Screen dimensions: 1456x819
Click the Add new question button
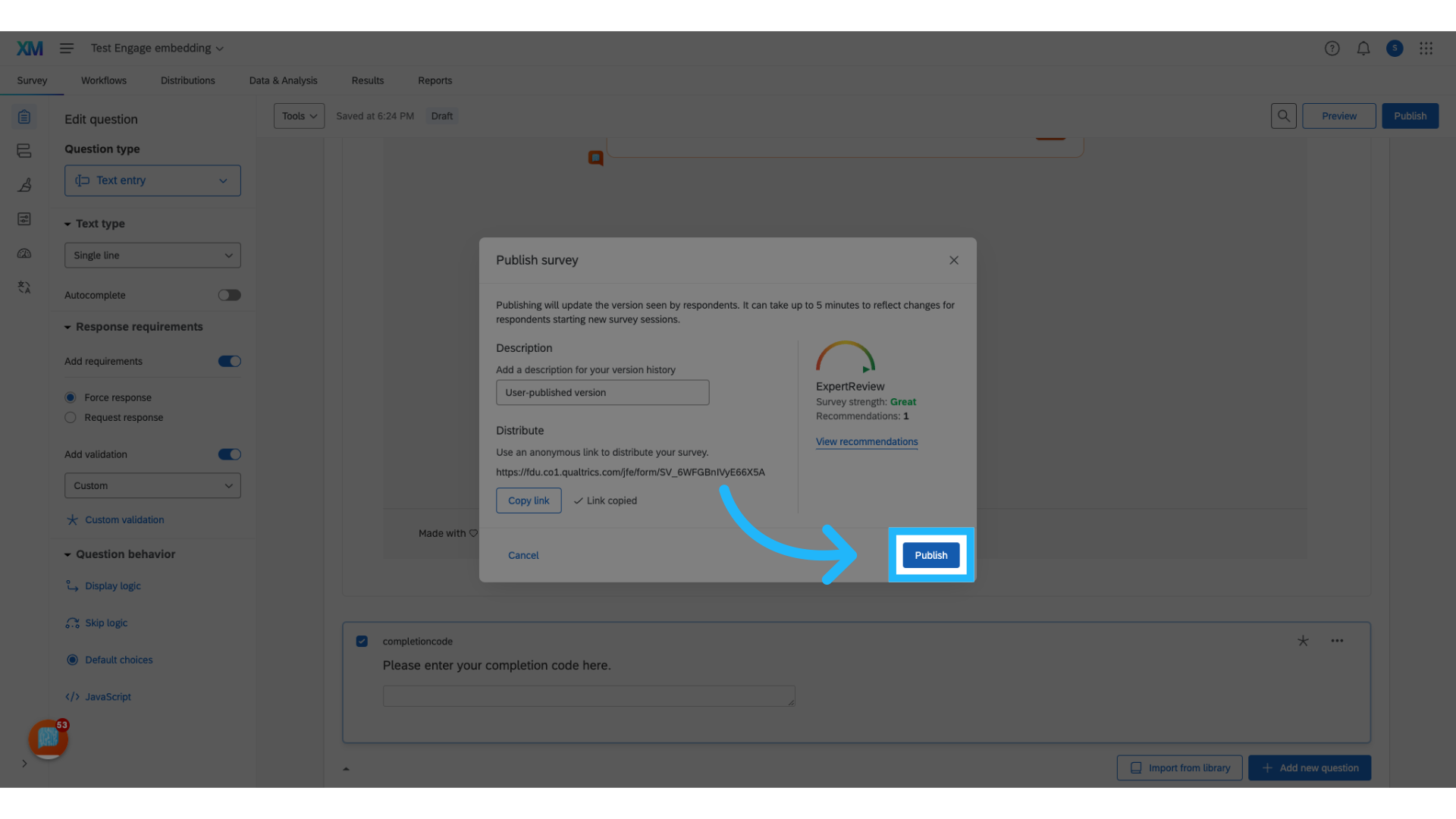pyautogui.click(x=1310, y=767)
